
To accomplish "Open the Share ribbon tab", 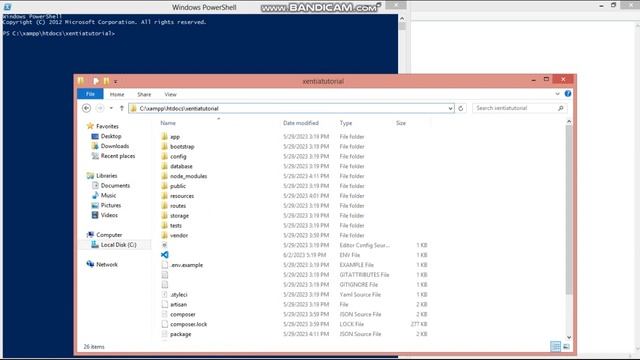I will coord(144,94).
